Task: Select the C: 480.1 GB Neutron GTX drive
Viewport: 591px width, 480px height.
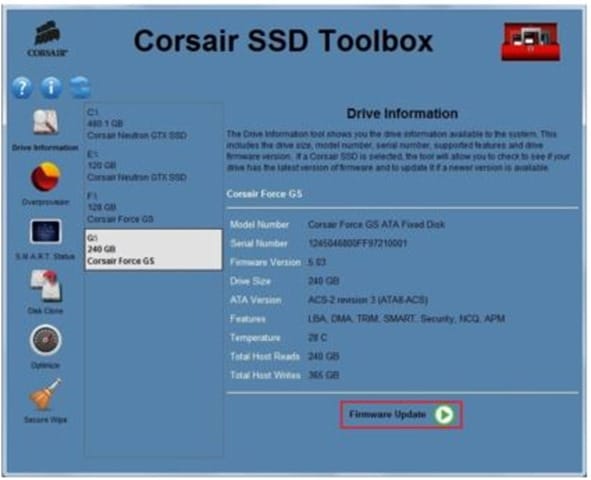Action: [153, 124]
